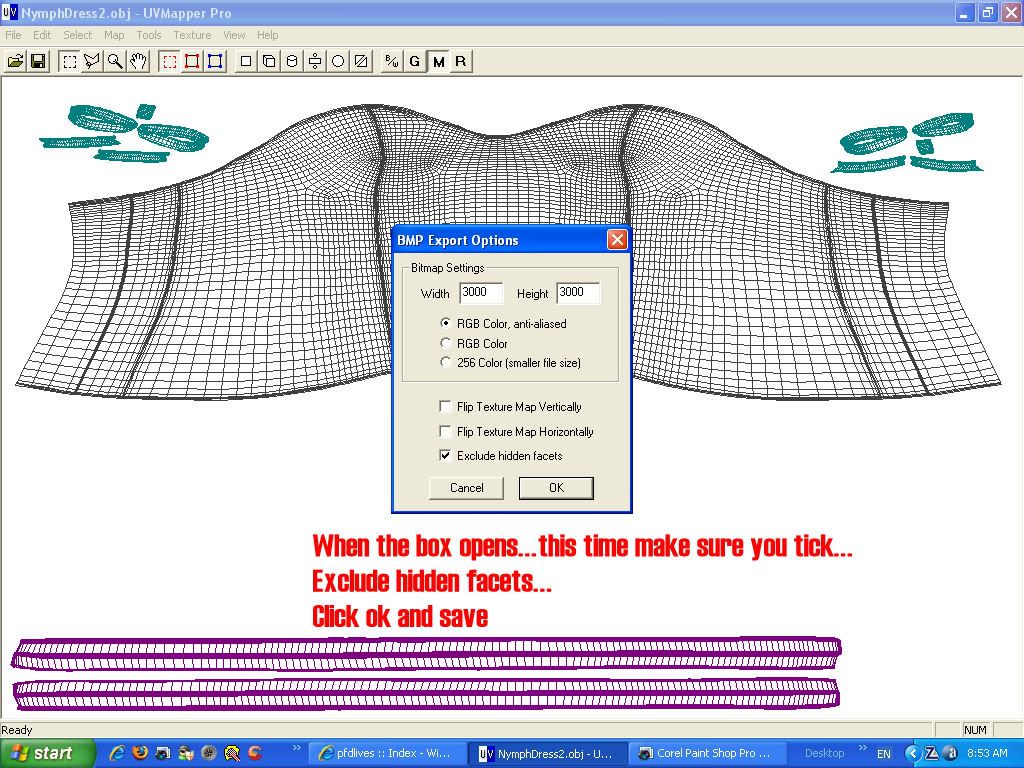Cancel the BMP export dialog
This screenshot has height=768, width=1024.
(466, 488)
